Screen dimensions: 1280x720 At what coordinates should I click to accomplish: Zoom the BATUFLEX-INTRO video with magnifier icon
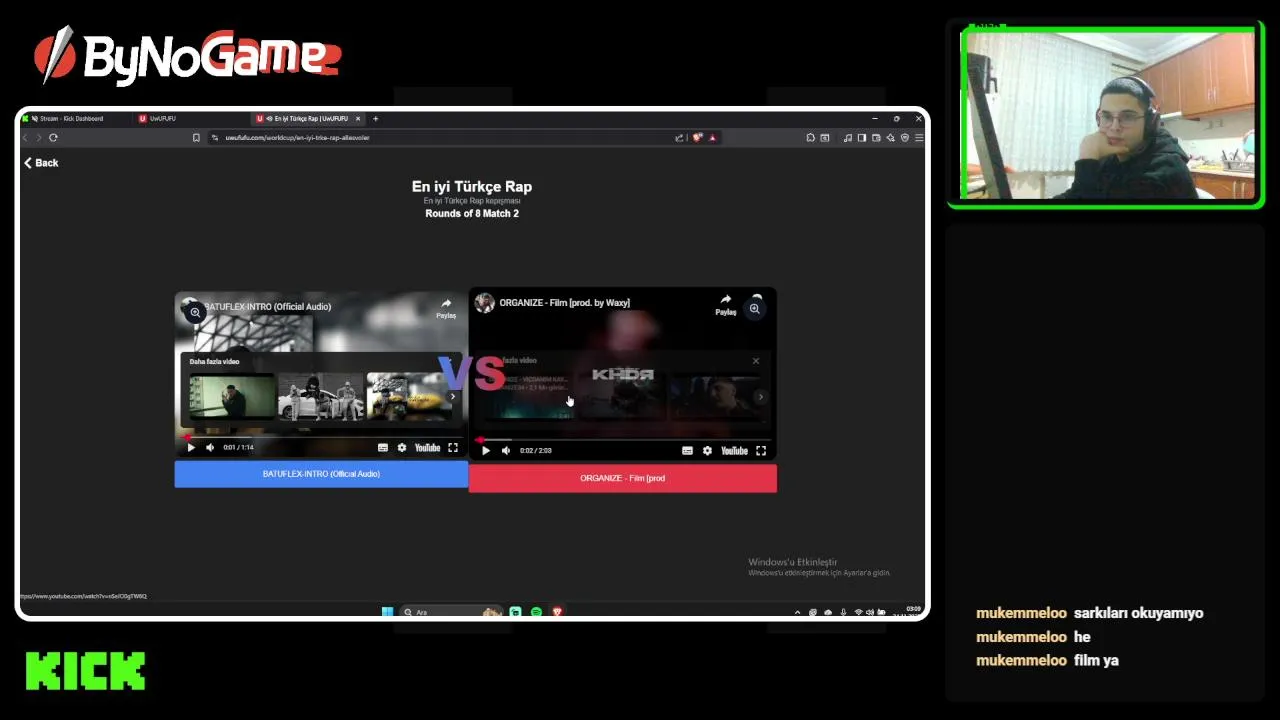pos(195,313)
